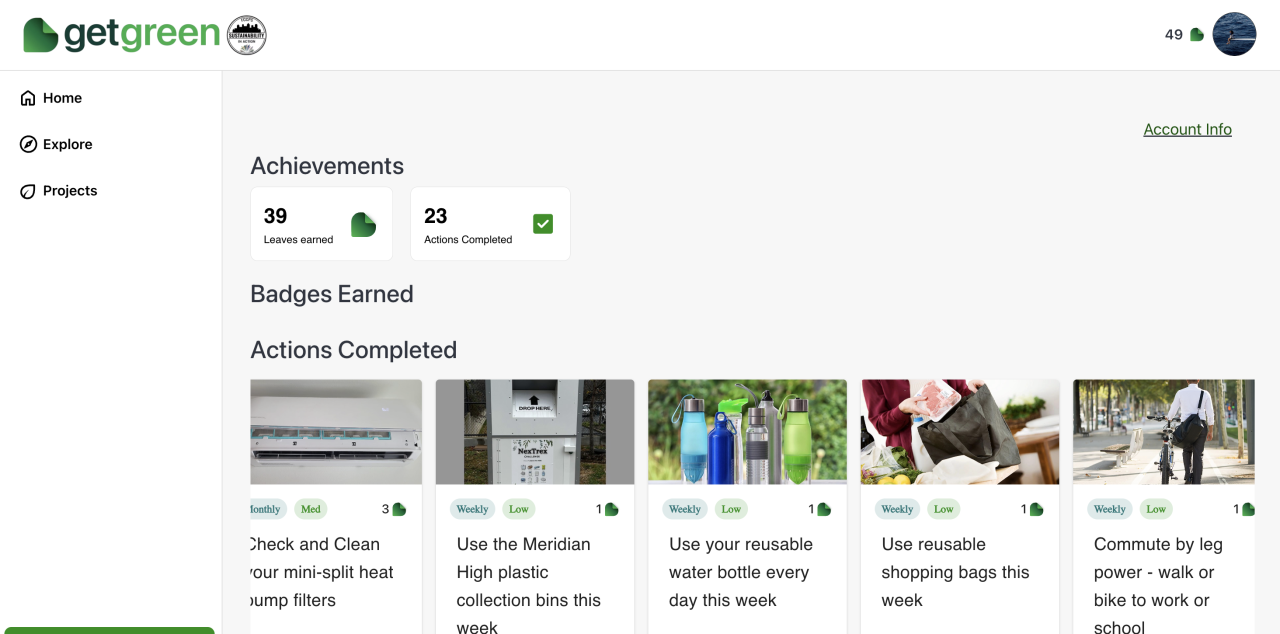Click the Home house icon
The width and height of the screenshot is (1280, 634).
coord(28,98)
